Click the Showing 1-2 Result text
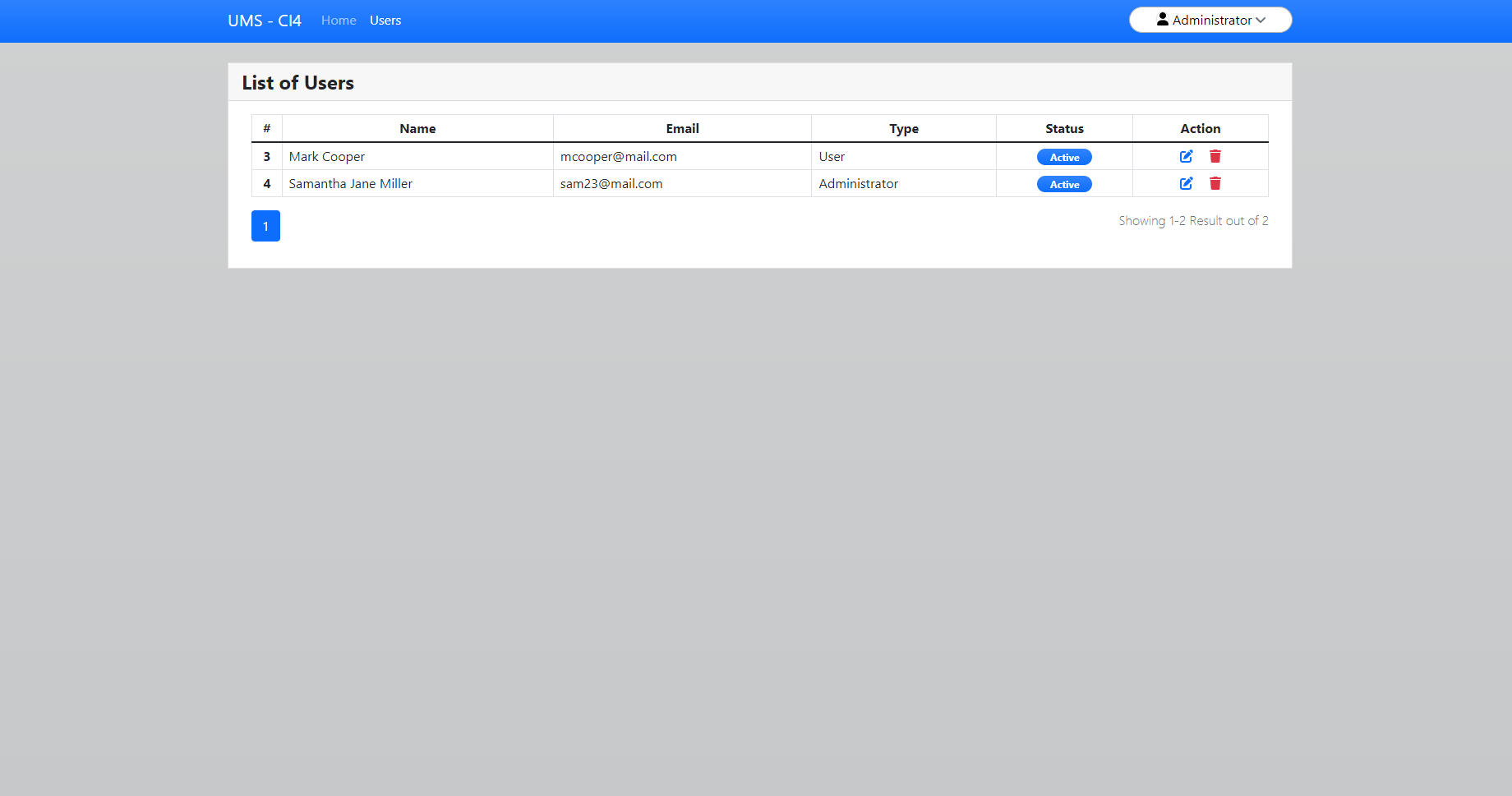 tap(1193, 220)
